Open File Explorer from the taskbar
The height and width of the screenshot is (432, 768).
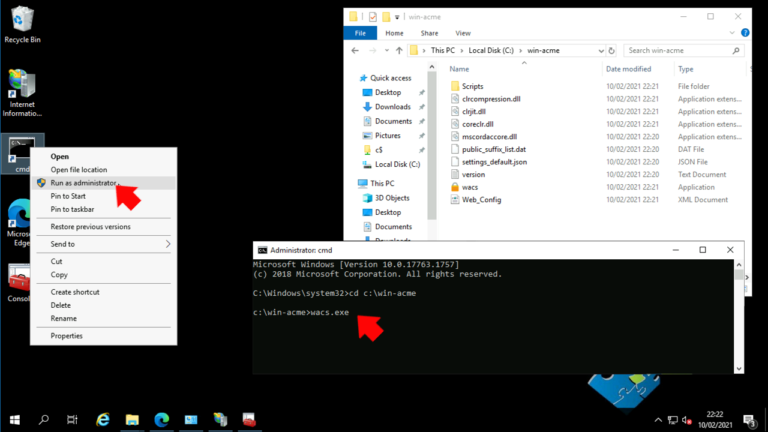pos(132,420)
